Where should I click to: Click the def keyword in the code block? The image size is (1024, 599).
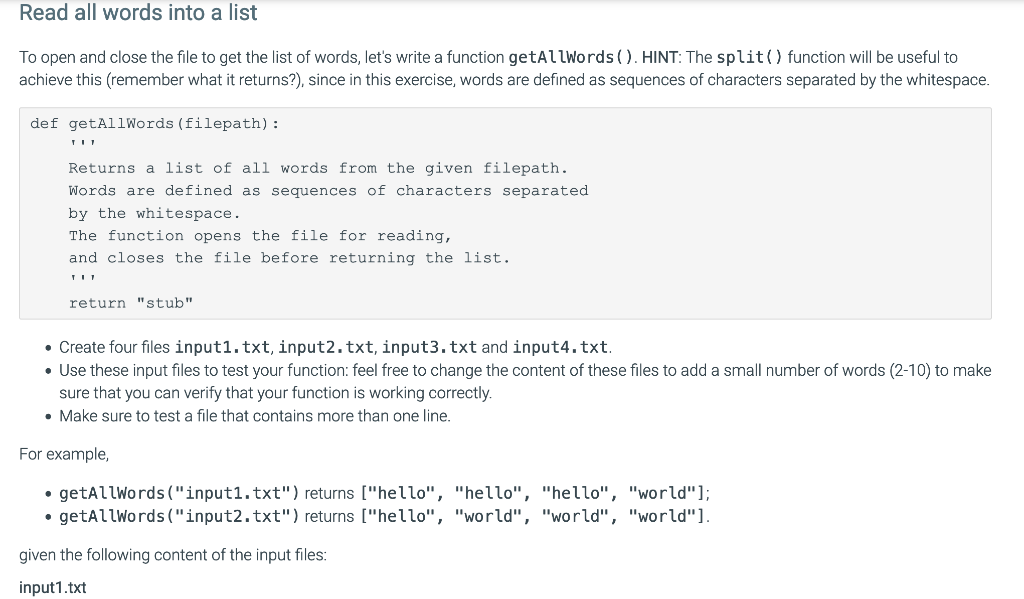point(44,123)
